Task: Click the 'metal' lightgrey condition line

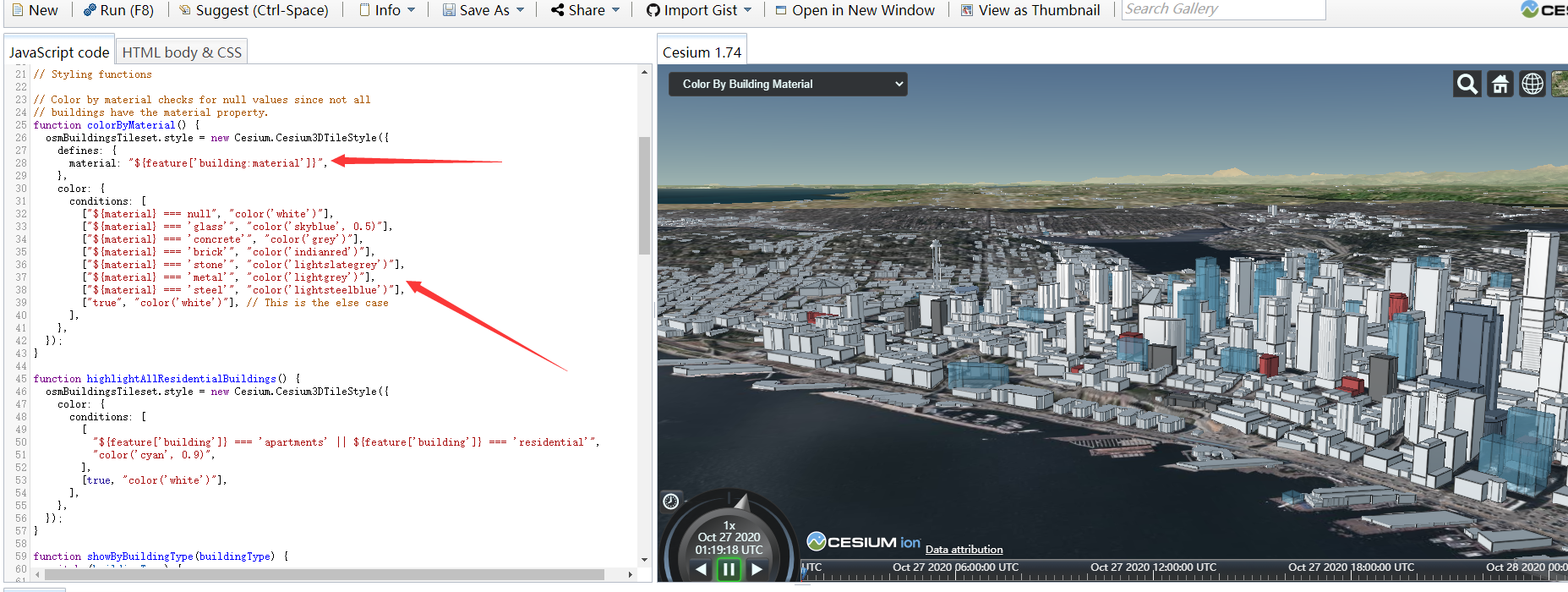Action: pos(228,277)
